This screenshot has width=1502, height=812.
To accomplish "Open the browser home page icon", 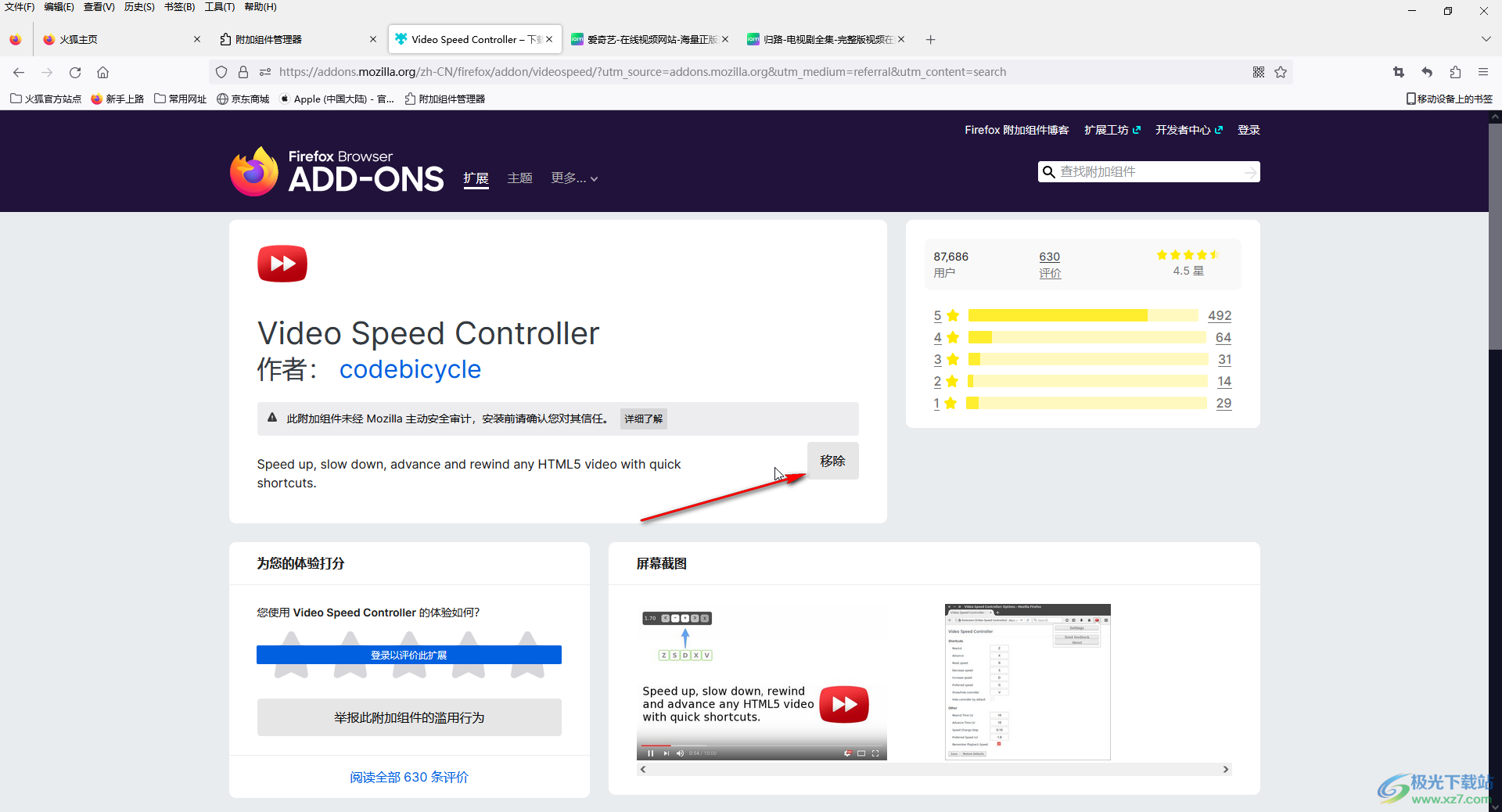I will point(102,72).
